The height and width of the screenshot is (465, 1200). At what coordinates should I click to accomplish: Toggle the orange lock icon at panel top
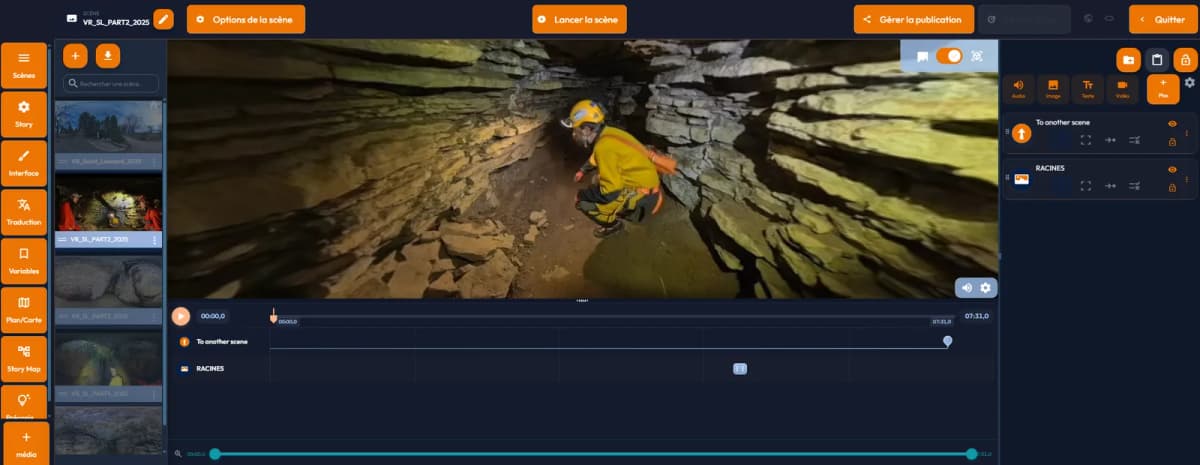pyautogui.click(x=1186, y=60)
